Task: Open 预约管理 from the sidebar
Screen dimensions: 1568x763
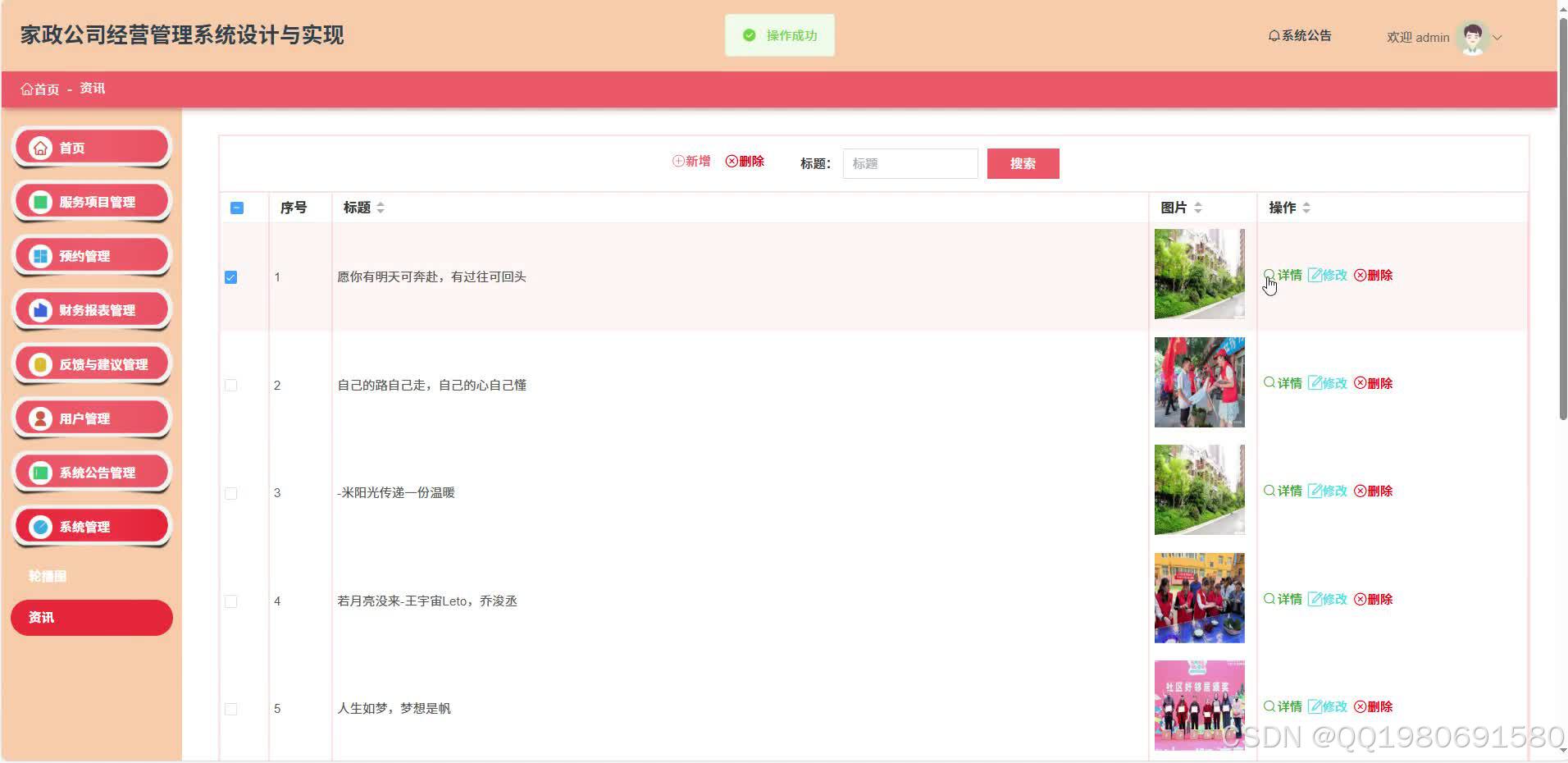Action: click(x=39, y=255)
